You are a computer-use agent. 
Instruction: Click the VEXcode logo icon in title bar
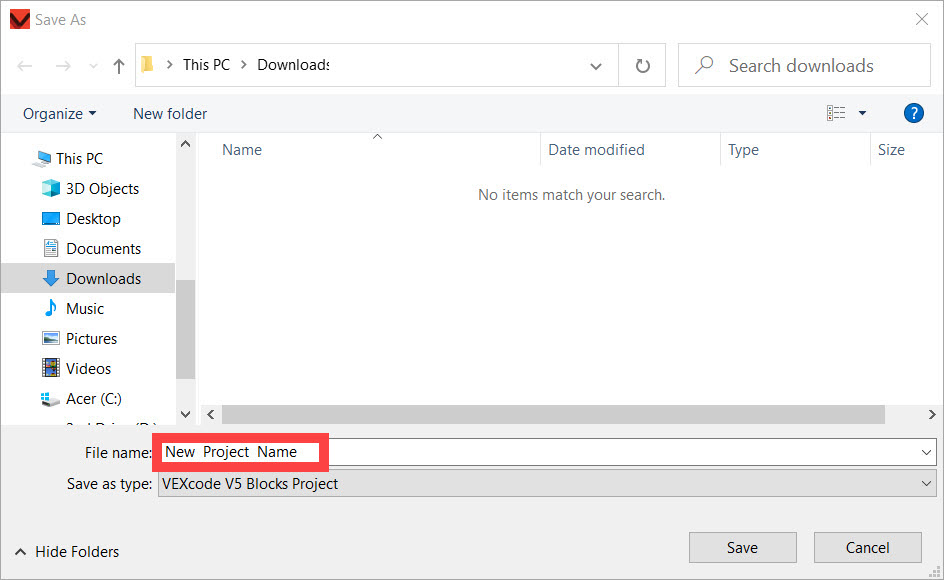point(20,19)
